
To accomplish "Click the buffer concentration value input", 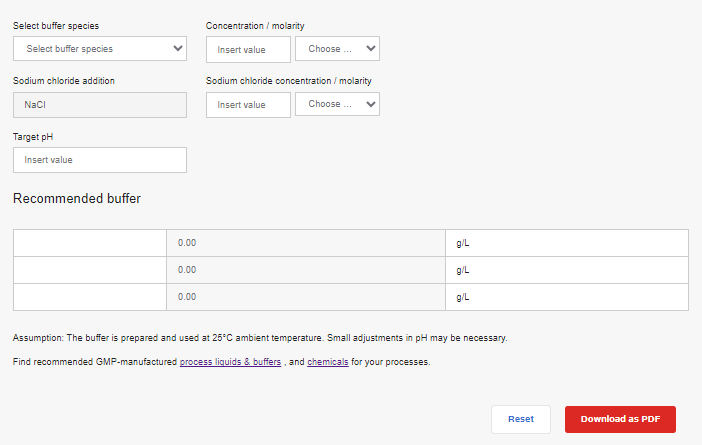I will point(248,49).
